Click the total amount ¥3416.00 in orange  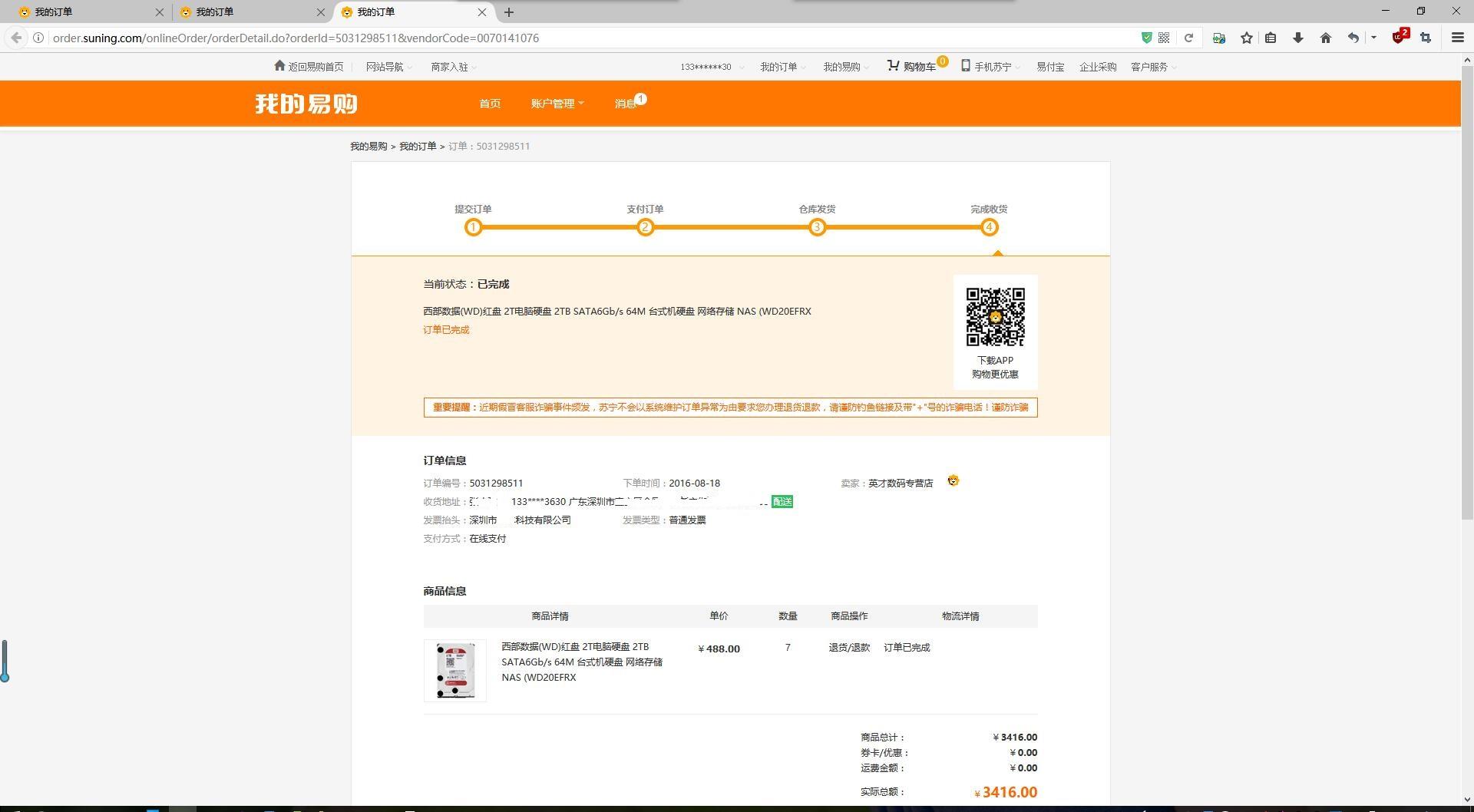pos(1006,793)
